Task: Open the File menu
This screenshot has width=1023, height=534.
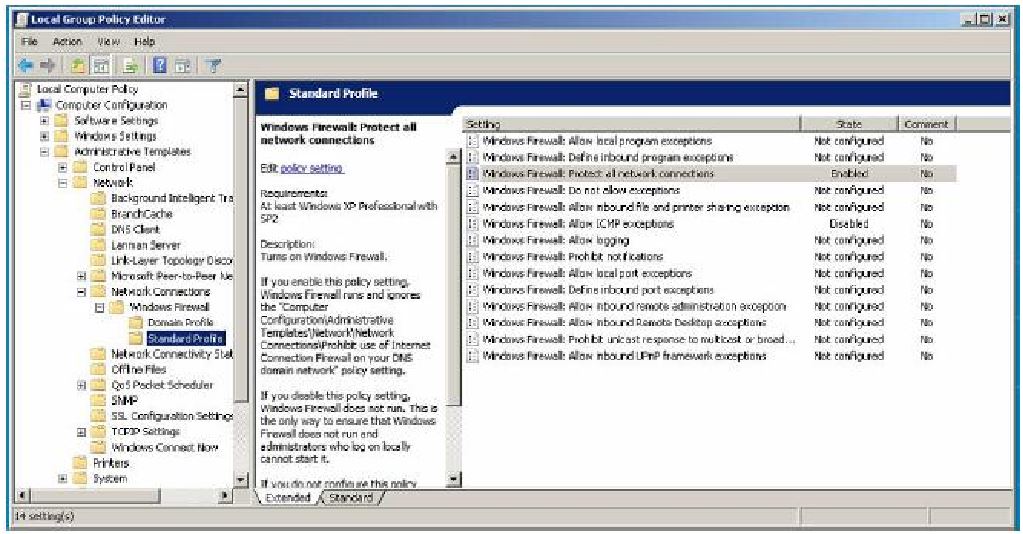Action: click(x=30, y=42)
